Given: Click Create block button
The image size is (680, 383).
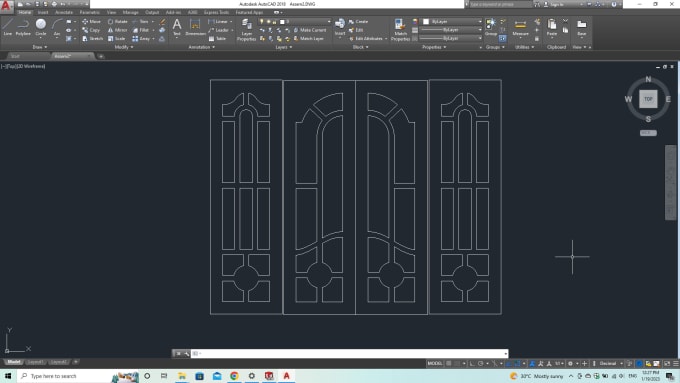Looking at the screenshot, I should 358,21.
